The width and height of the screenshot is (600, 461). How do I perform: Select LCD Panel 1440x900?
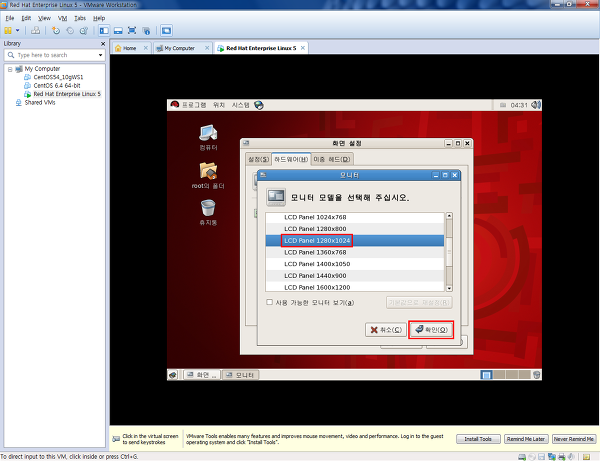pos(355,275)
